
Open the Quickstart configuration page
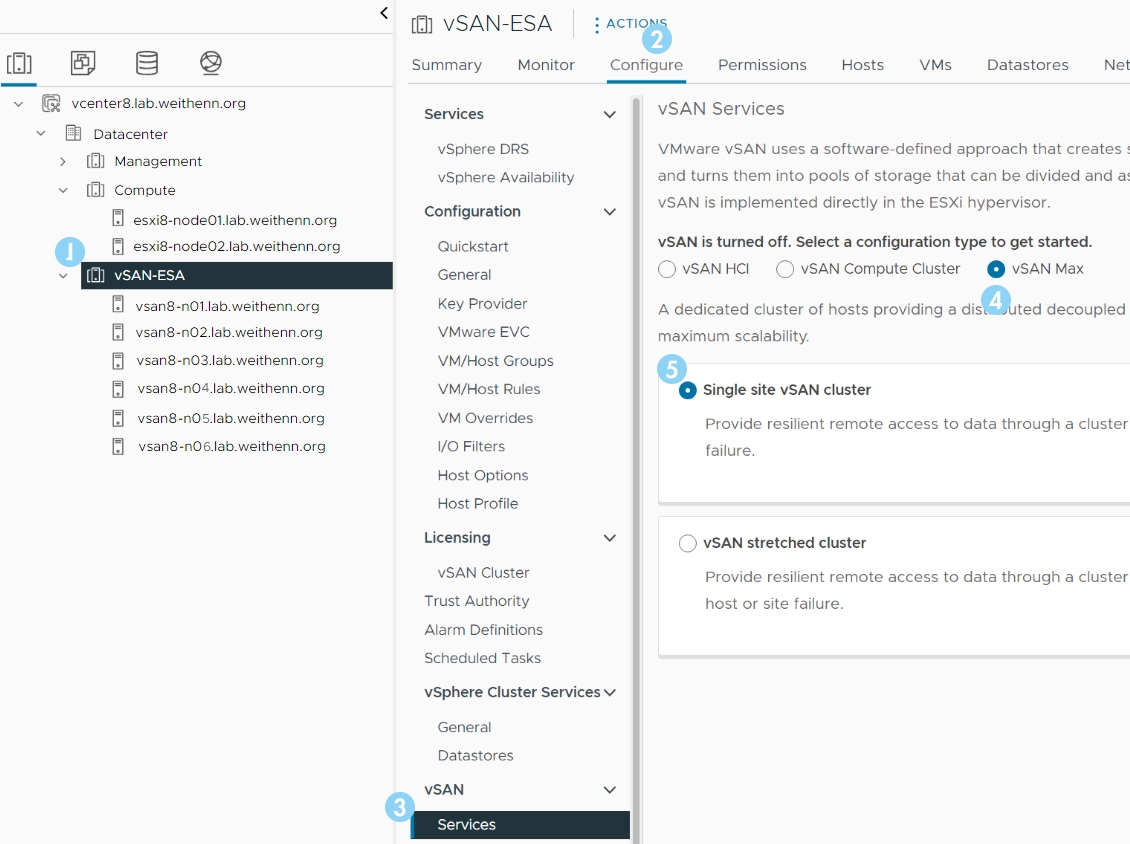click(x=473, y=246)
